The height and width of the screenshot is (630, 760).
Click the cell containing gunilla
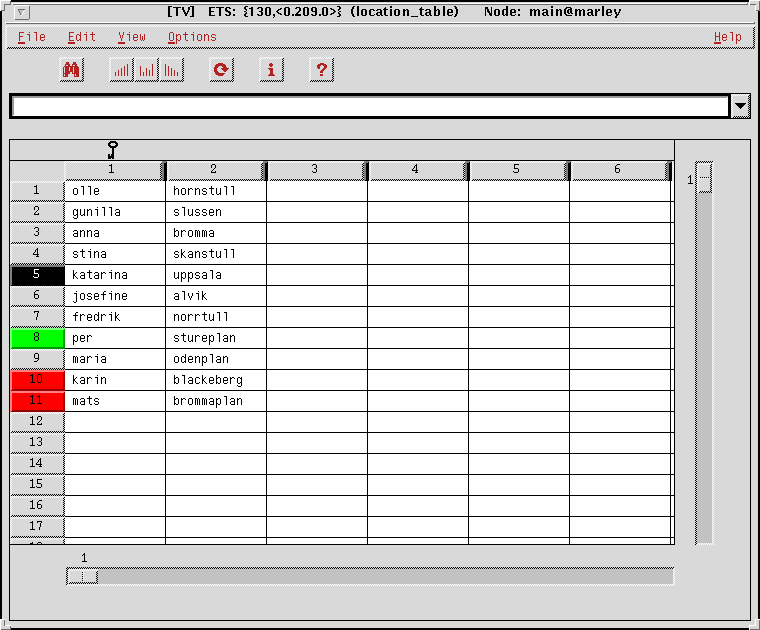tap(115, 212)
